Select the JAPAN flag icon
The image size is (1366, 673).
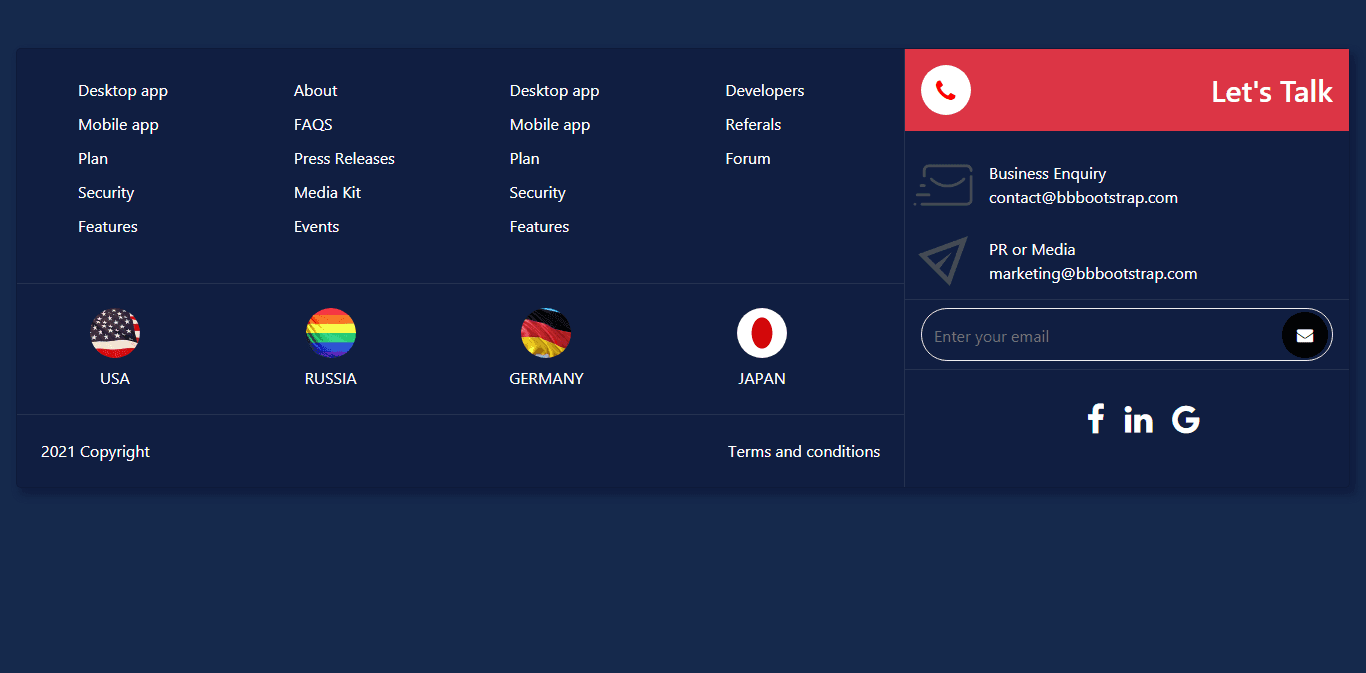click(762, 333)
